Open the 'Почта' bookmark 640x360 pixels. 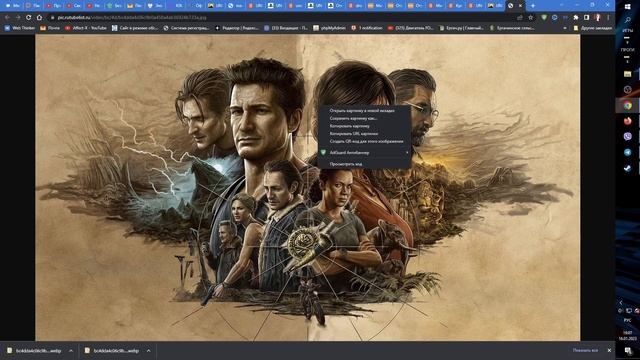click(x=50, y=28)
